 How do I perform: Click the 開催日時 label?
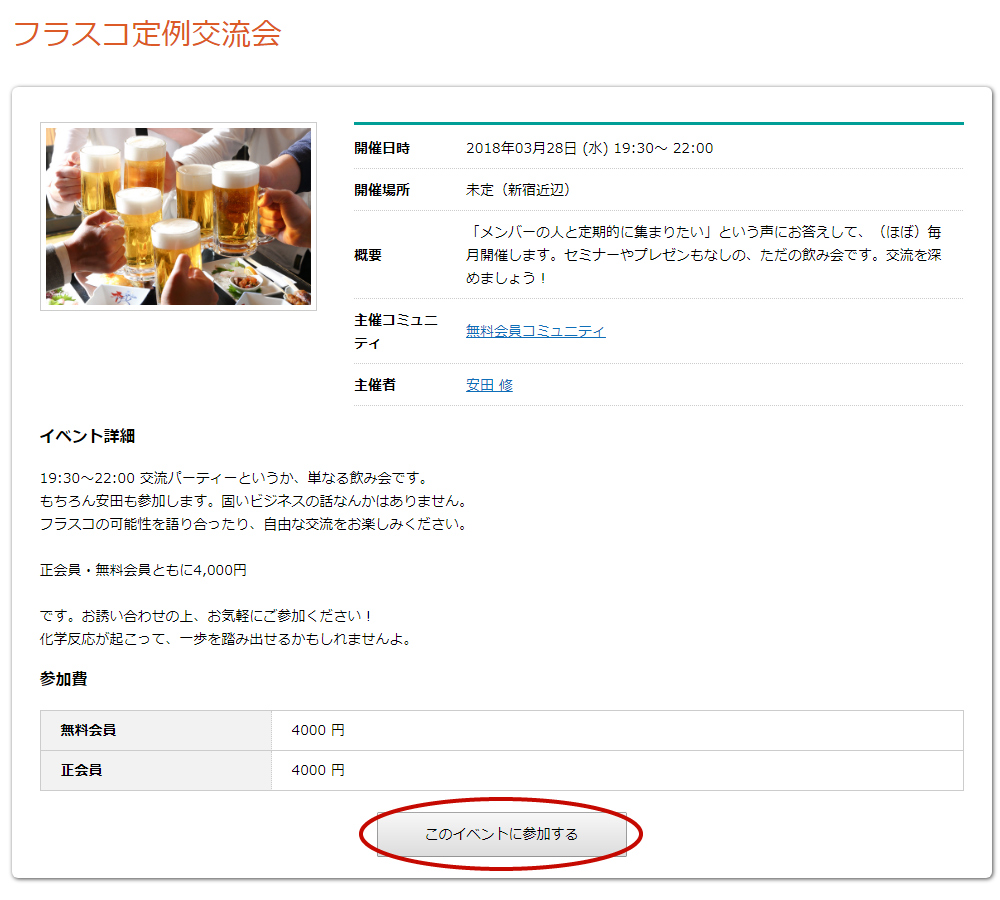click(x=382, y=148)
